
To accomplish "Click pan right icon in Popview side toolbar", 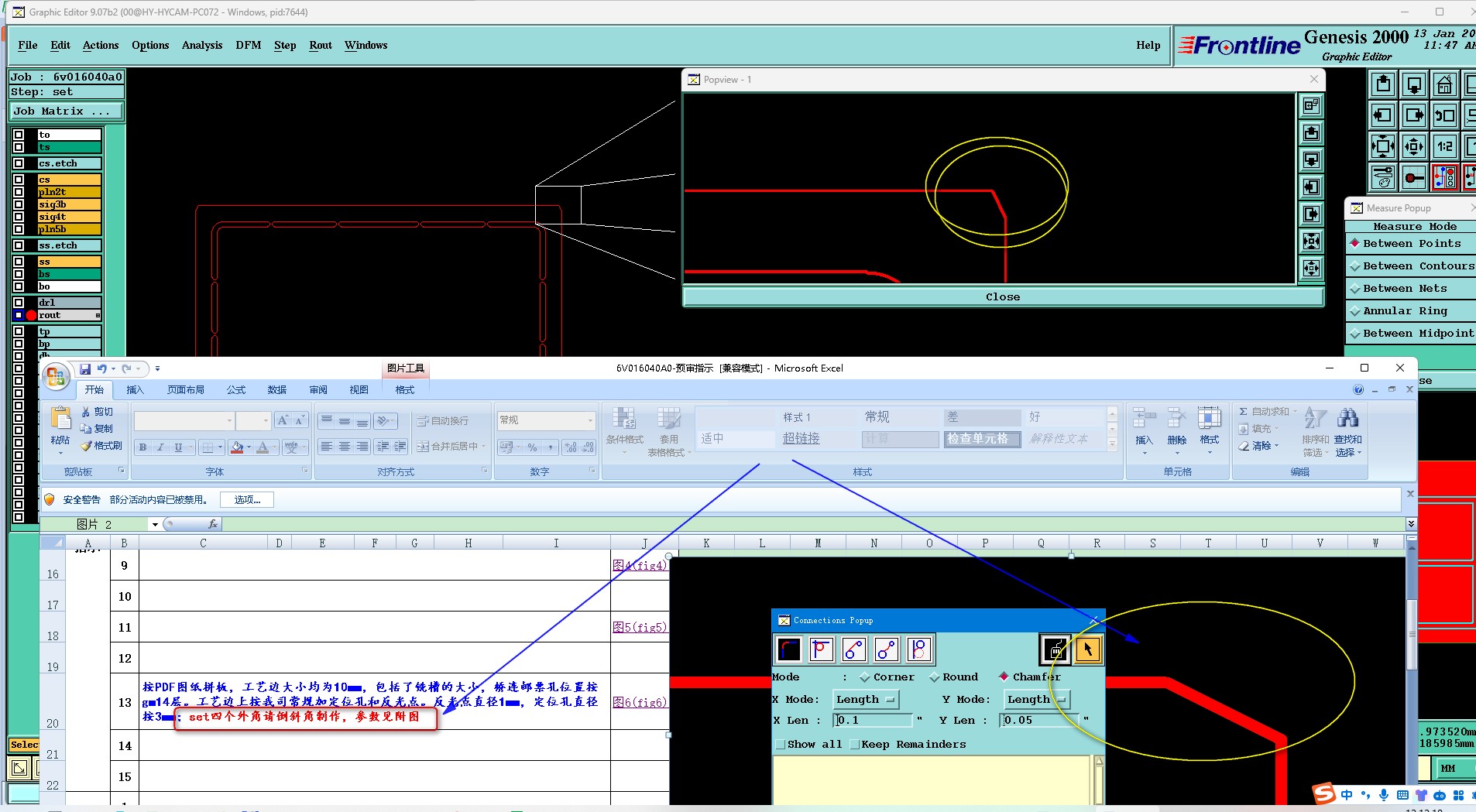I will tap(1311, 214).
